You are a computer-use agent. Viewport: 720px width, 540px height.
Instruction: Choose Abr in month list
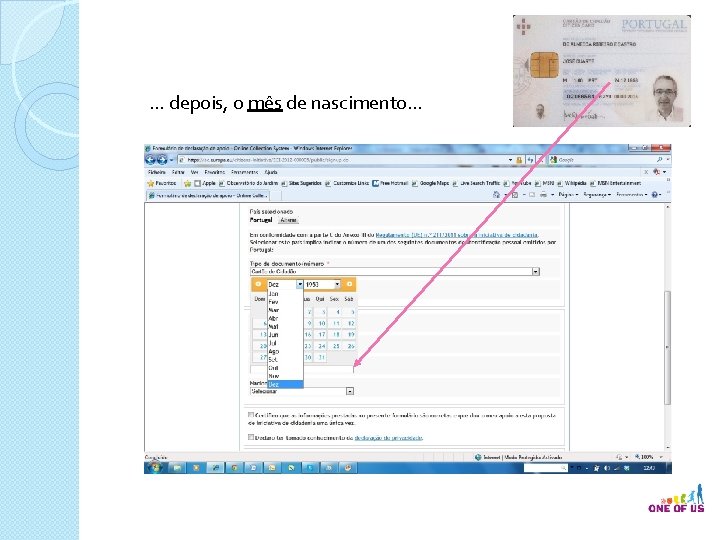(285, 318)
